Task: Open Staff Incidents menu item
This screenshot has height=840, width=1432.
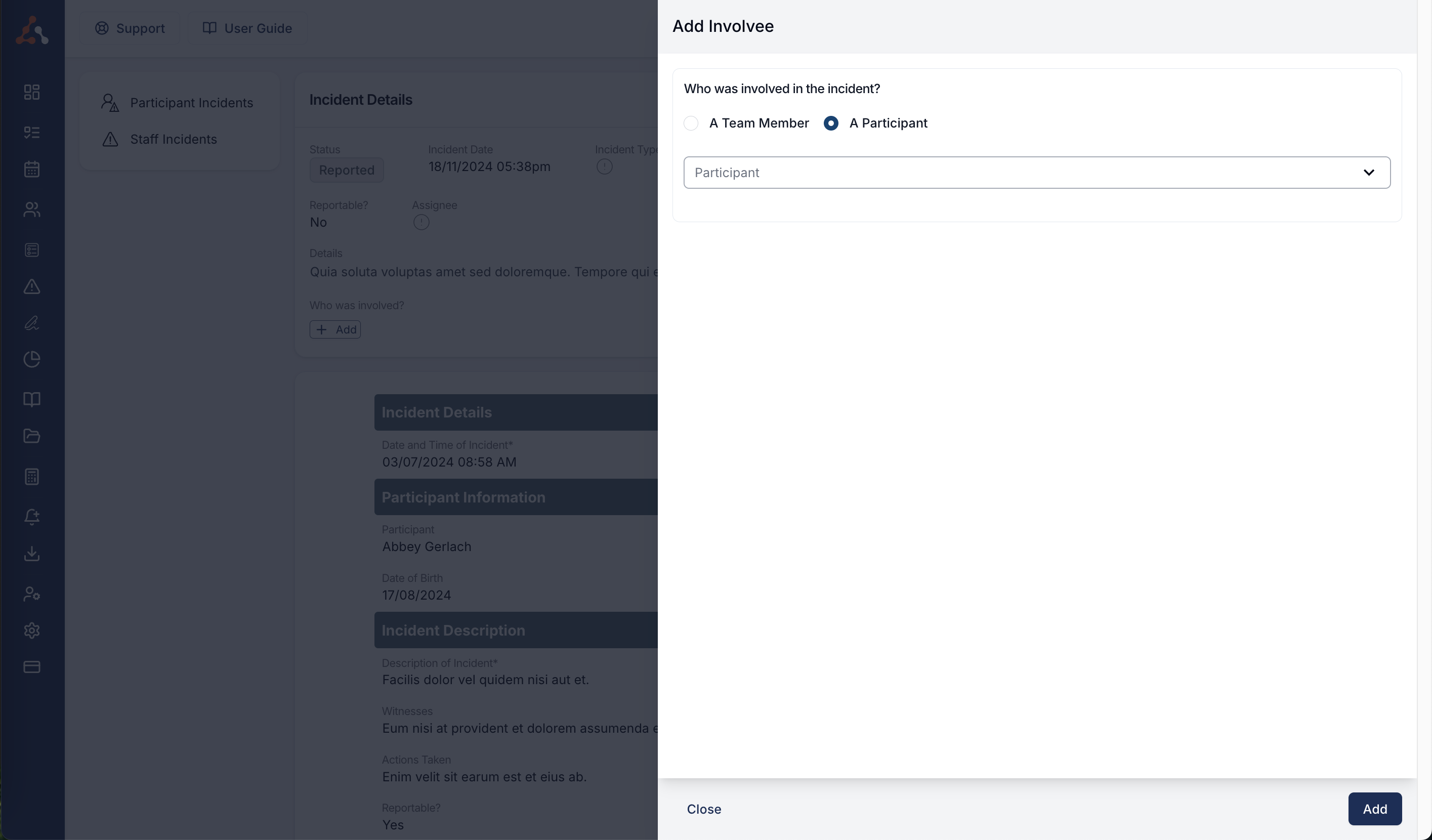Action: pyautogui.click(x=180, y=139)
